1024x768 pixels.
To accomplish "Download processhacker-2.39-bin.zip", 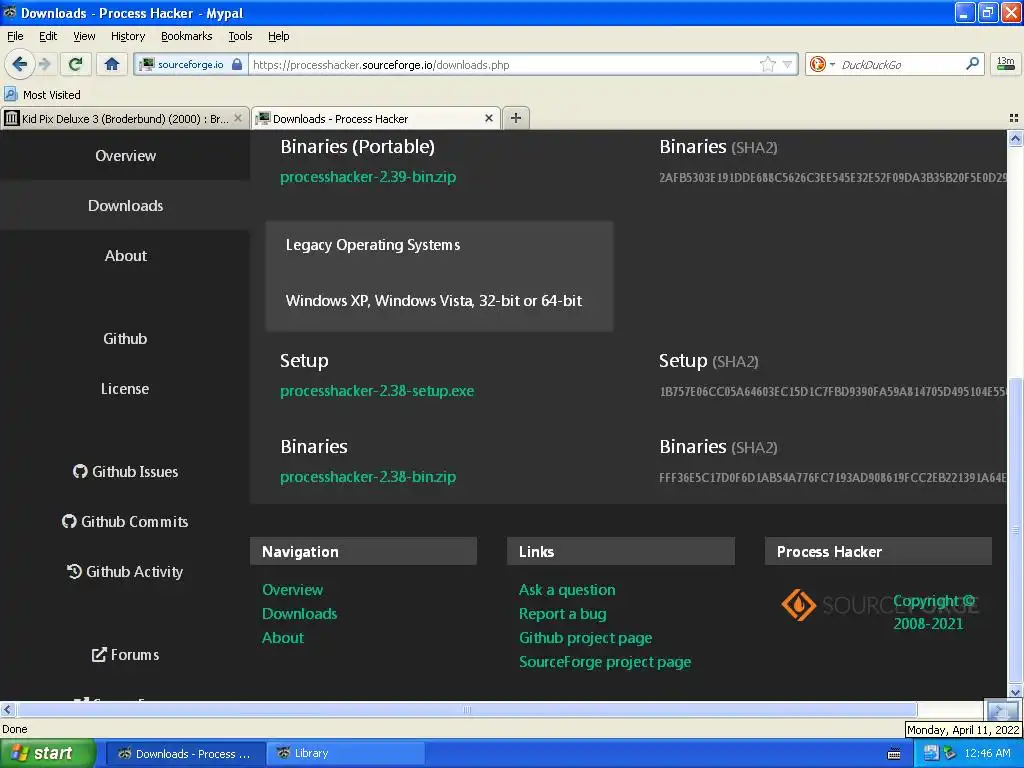I will pos(368,177).
